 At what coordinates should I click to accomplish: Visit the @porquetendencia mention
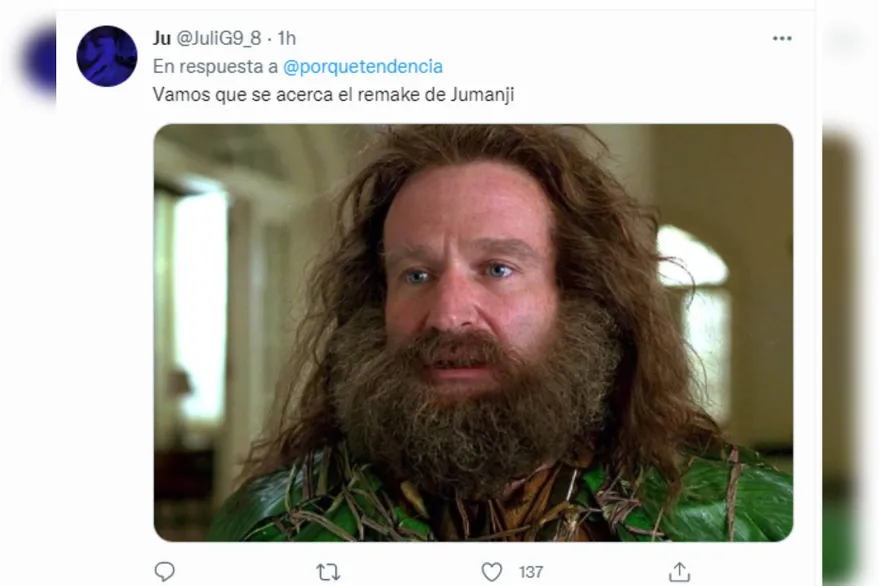[363, 66]
